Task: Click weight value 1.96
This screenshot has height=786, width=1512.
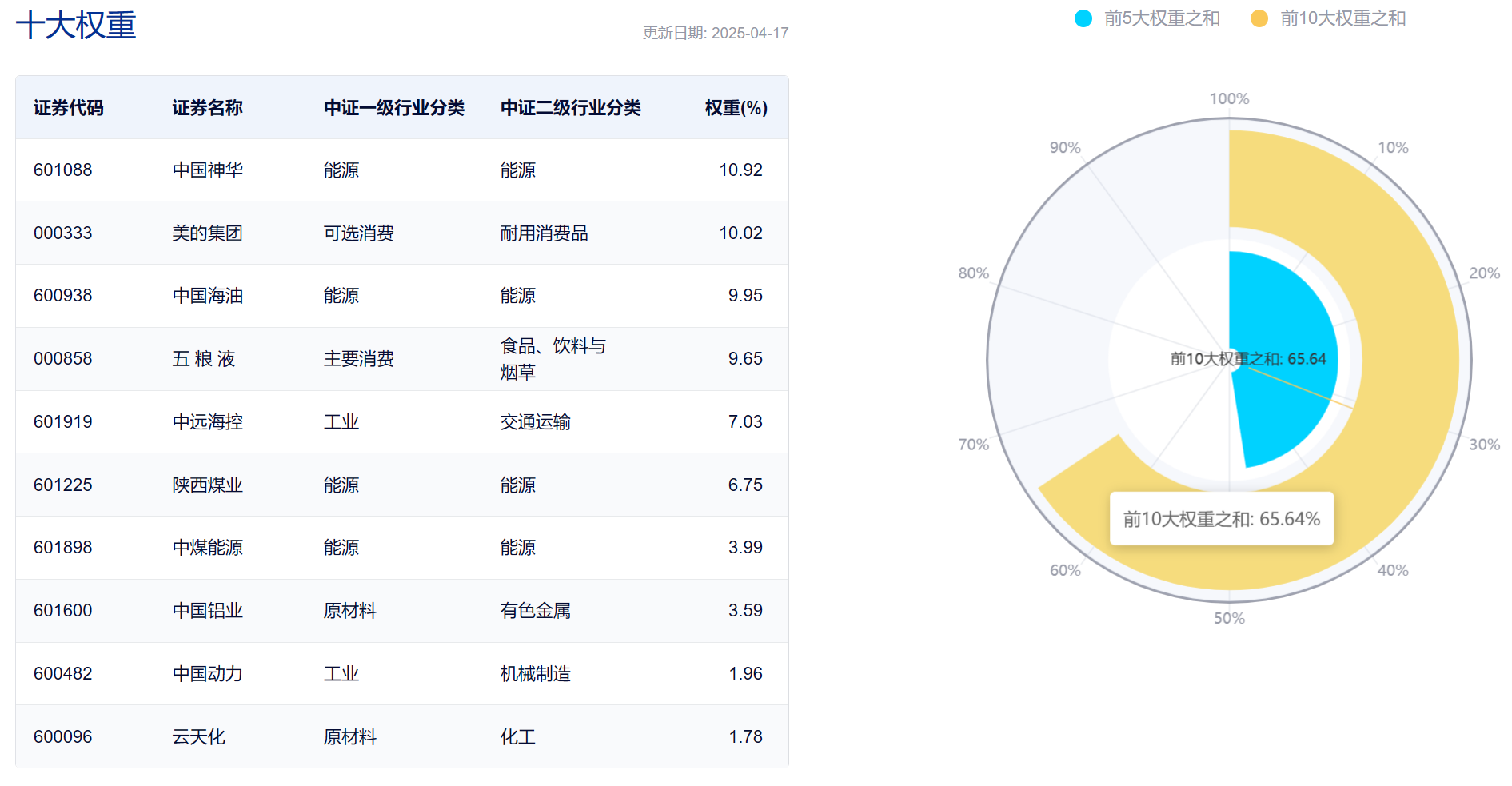Action: 745,674
